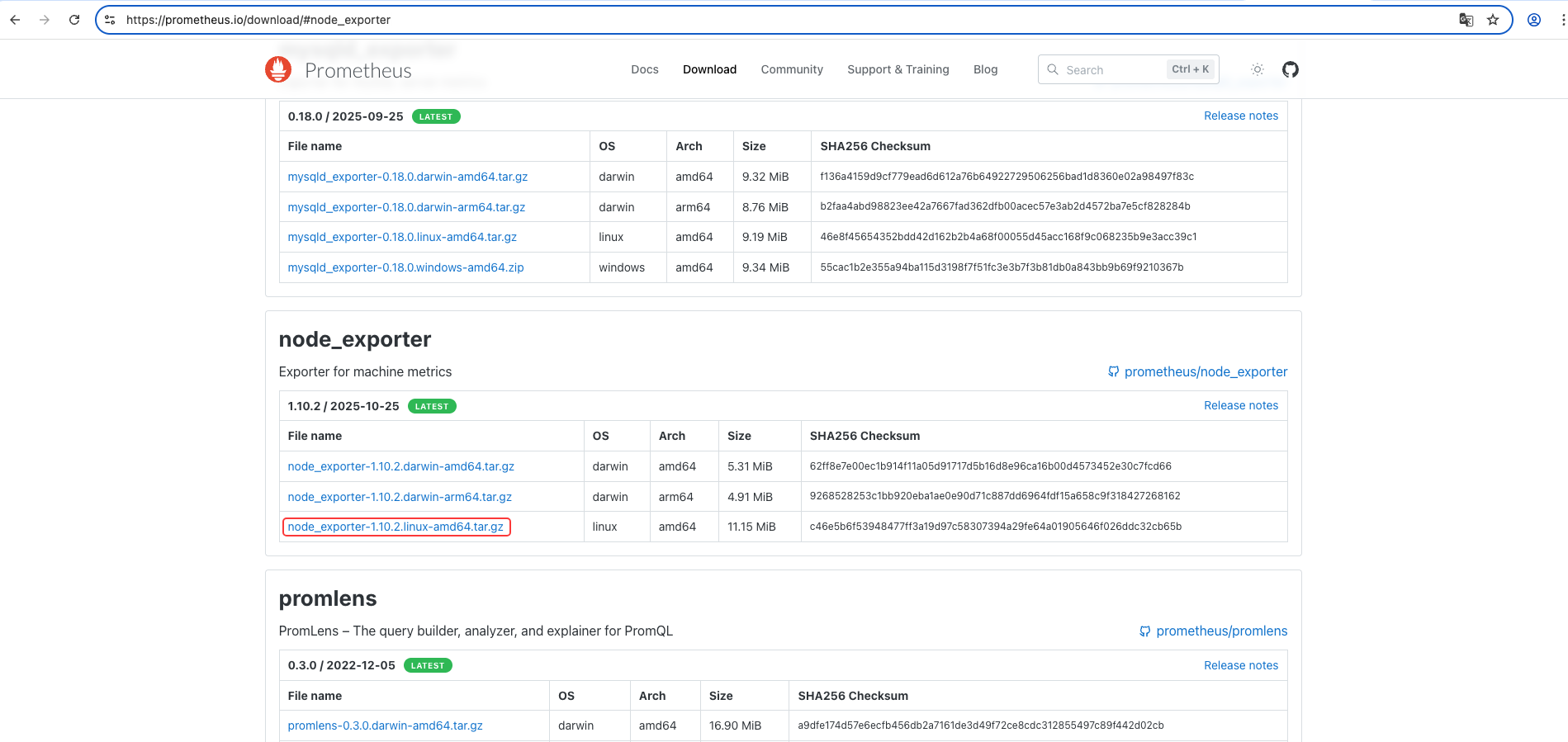This screenshot has height=742, width=1568.
Task: Download mysqld_exporter-0.18.0.darwin-amd64.tar.gz
Action: (408, 177)
